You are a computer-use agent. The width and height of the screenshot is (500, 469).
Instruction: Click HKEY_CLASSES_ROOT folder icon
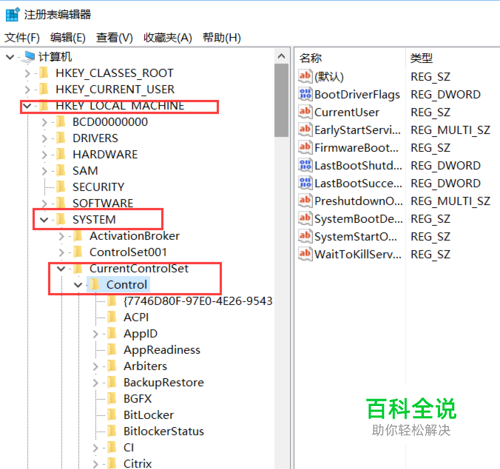click(44, 73)
